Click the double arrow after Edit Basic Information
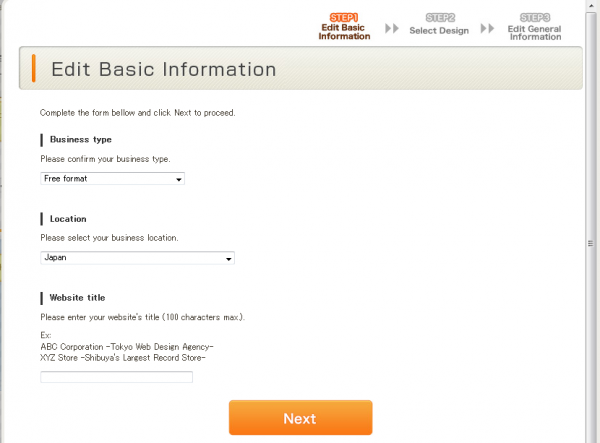Image resolution: width=600 pixels, height=443 pixels. coord(391,29)
